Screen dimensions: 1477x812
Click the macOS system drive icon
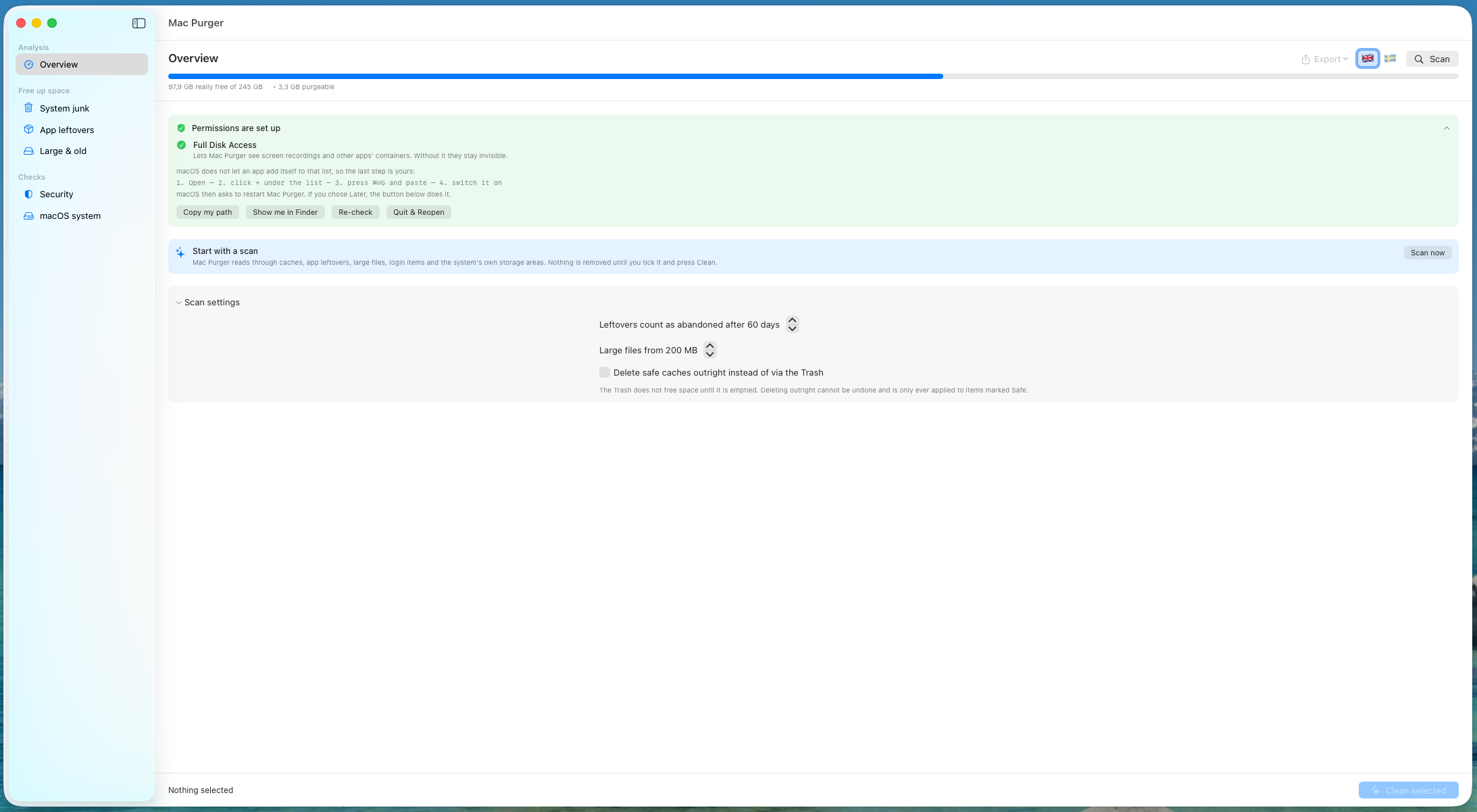pos(28,215)
